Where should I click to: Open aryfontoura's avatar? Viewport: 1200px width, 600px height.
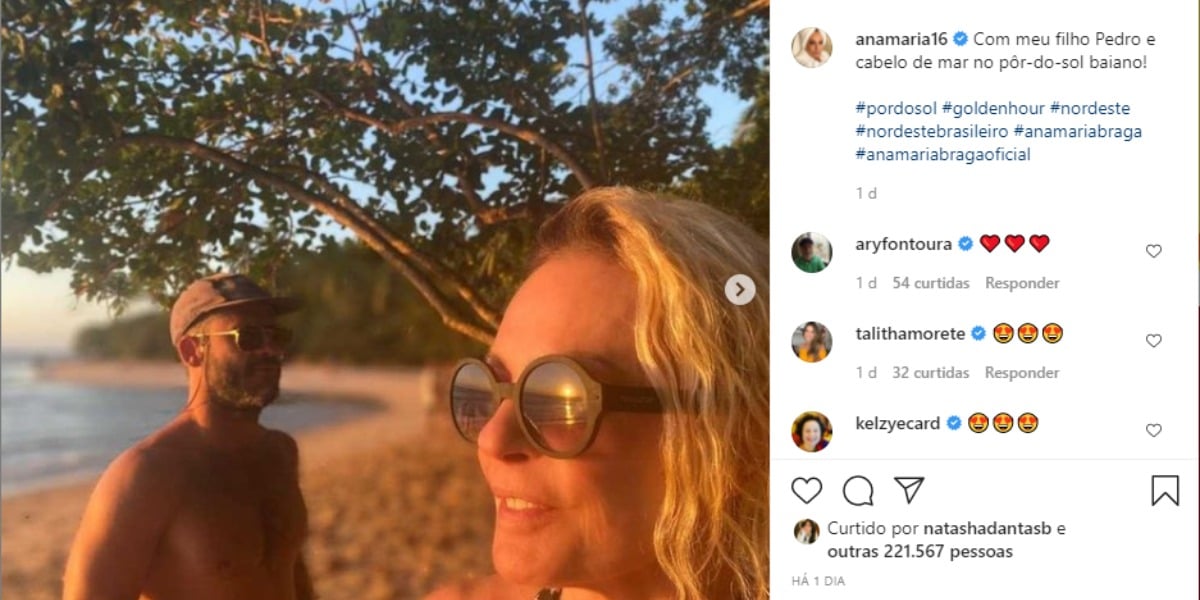click(x=812, y=252)
